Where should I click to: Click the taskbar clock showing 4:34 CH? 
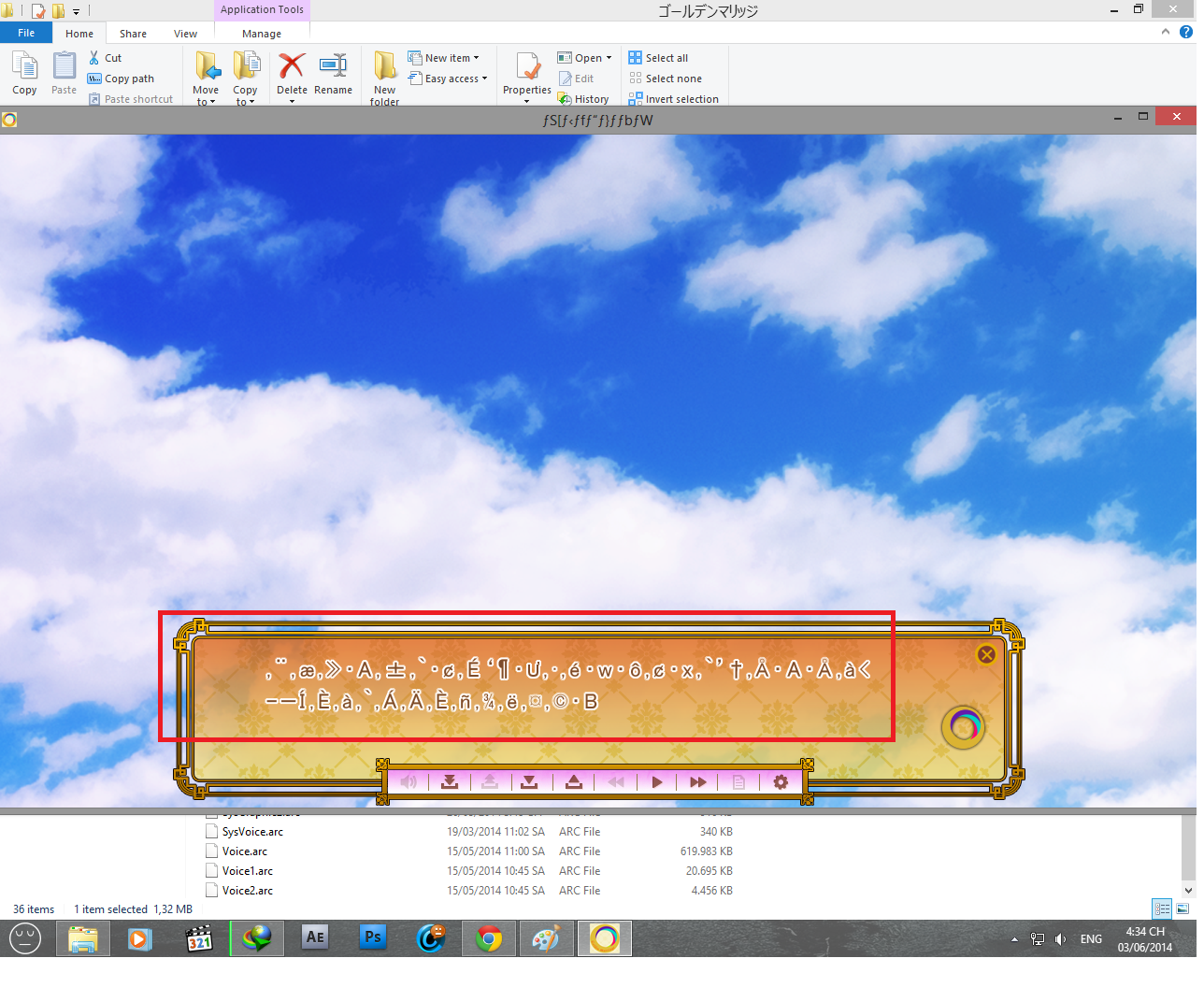point(1145,939)
